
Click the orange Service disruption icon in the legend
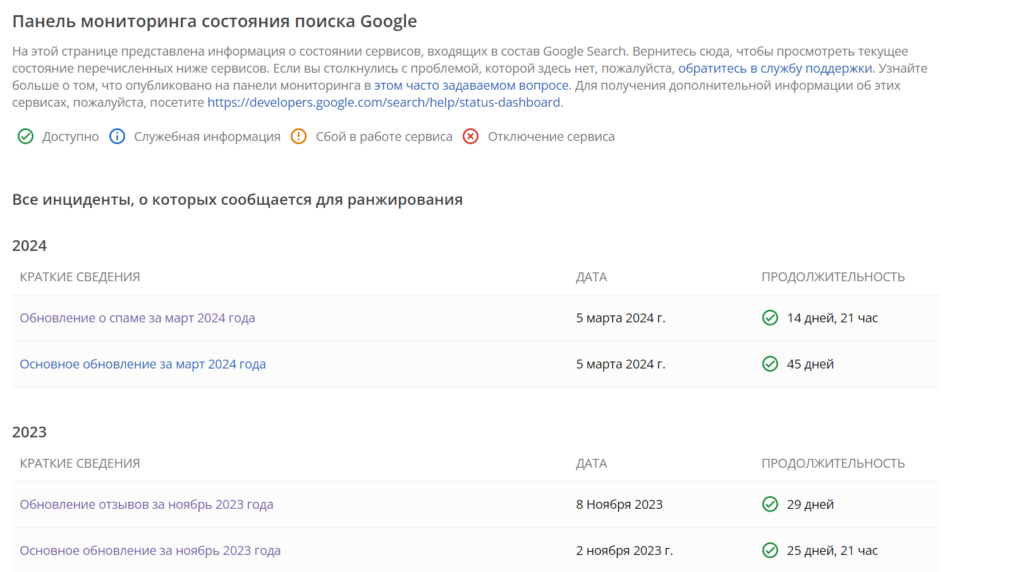298,136
